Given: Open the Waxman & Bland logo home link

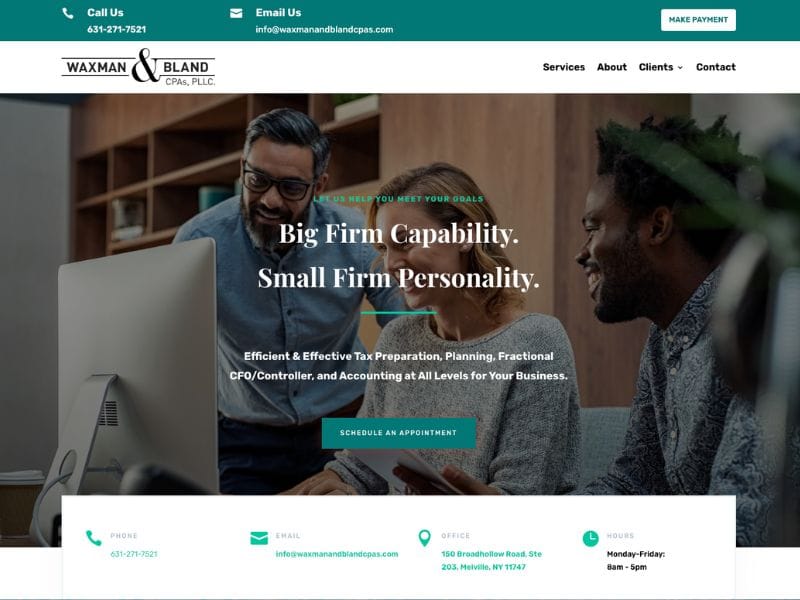Looking at the screenshot, I should point(138,67).
